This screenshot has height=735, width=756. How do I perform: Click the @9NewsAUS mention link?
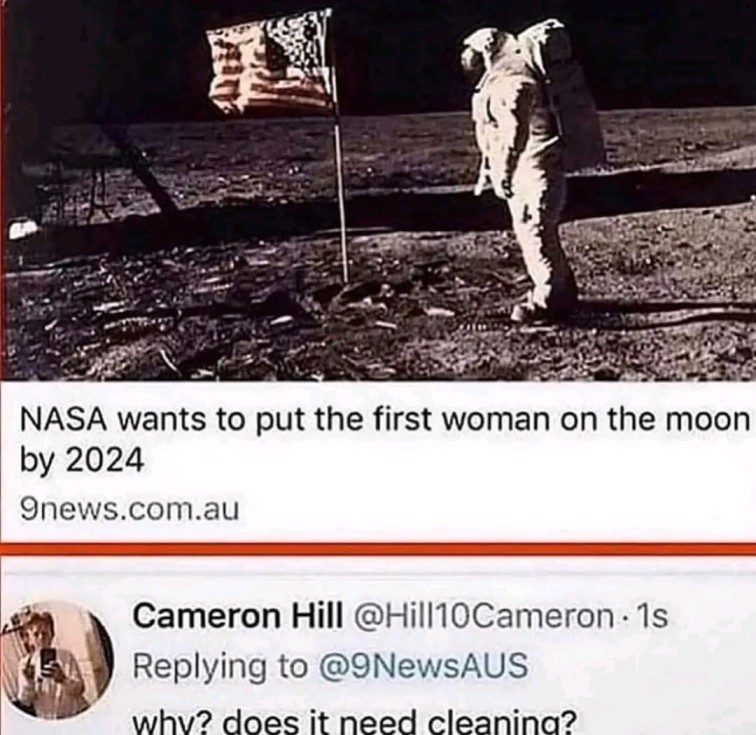pyautogui.click(x=422, y=666)
